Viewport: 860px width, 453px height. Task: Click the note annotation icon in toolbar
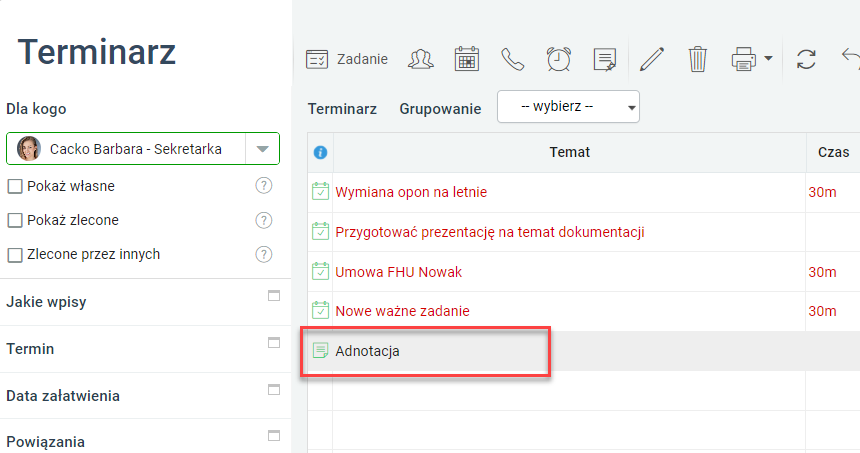(x=605, y=59)
